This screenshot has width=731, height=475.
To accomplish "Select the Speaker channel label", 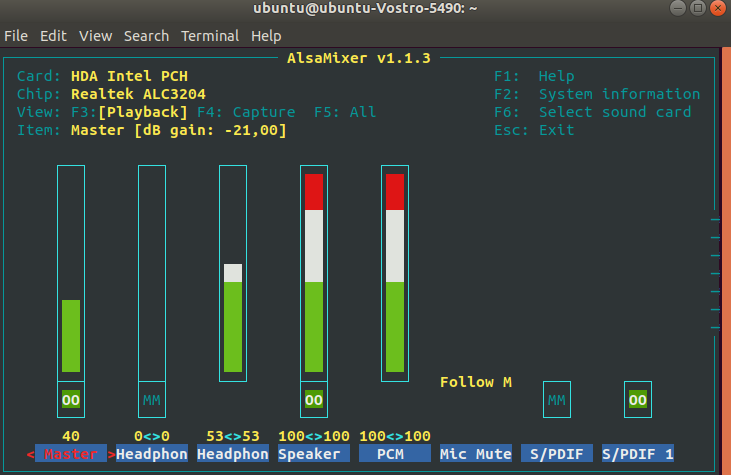I will point(314,454).
